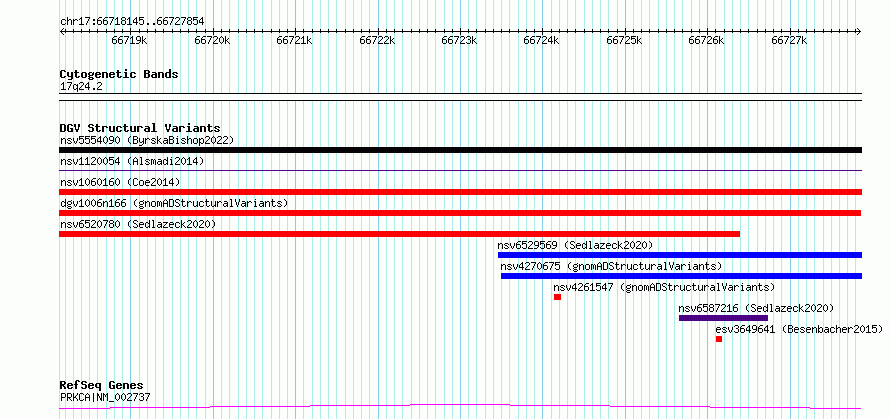Open the nsv1060160 (Coe2014) label
890x419 pixels.
click(x=120, y=182)
